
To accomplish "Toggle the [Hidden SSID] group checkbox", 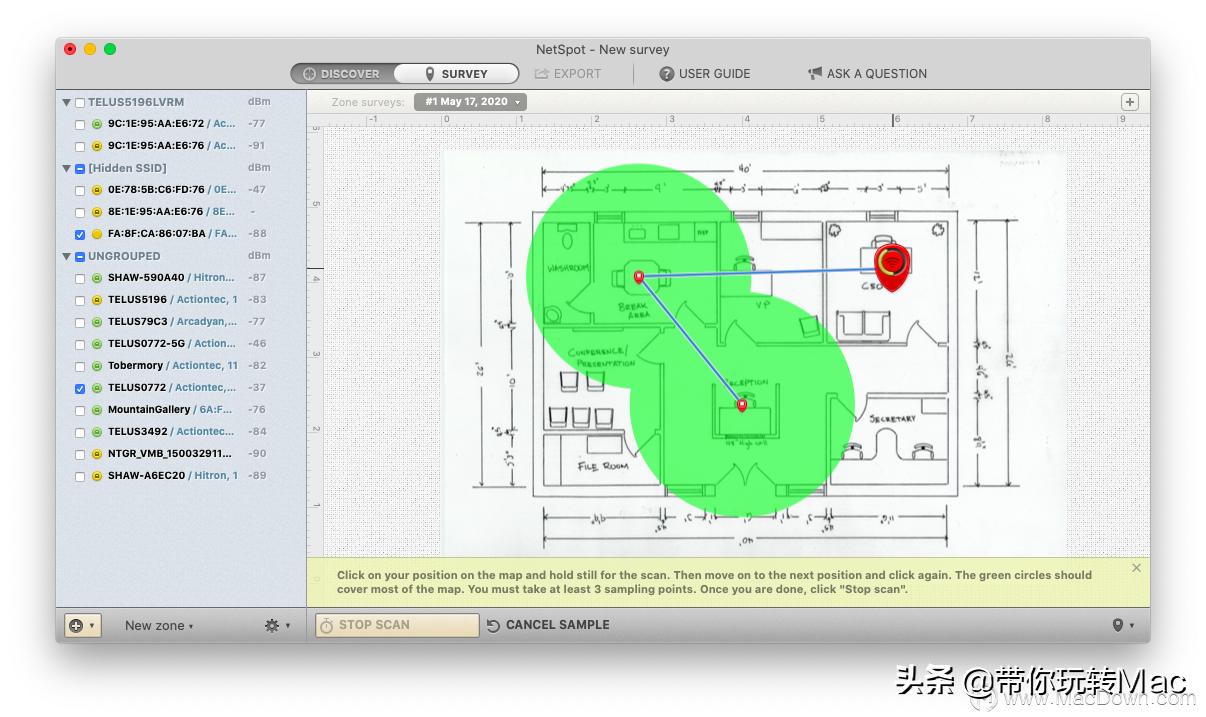I will [x=80, y=168].
